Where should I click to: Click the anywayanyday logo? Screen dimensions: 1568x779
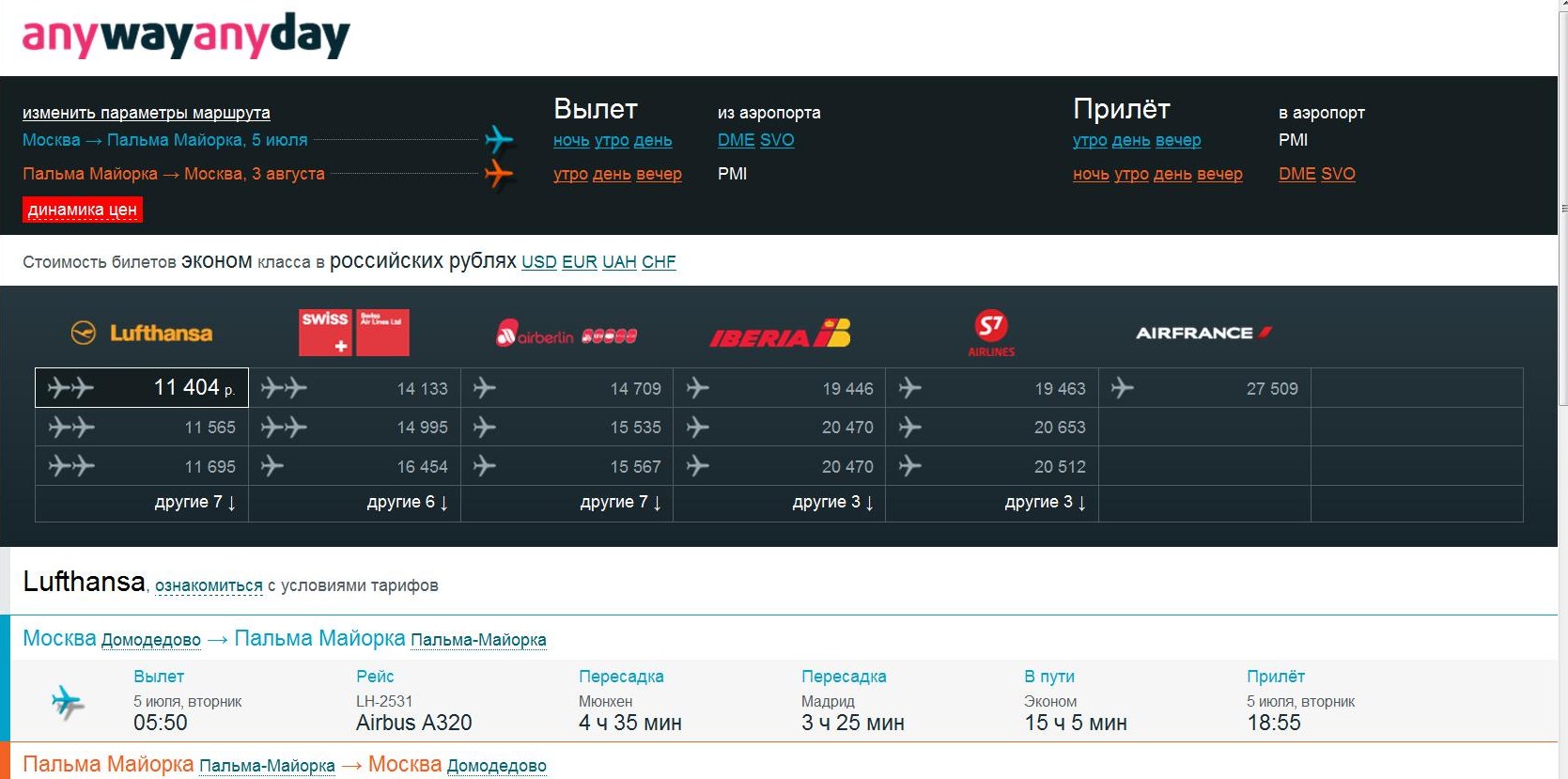[x=185, y=36]
